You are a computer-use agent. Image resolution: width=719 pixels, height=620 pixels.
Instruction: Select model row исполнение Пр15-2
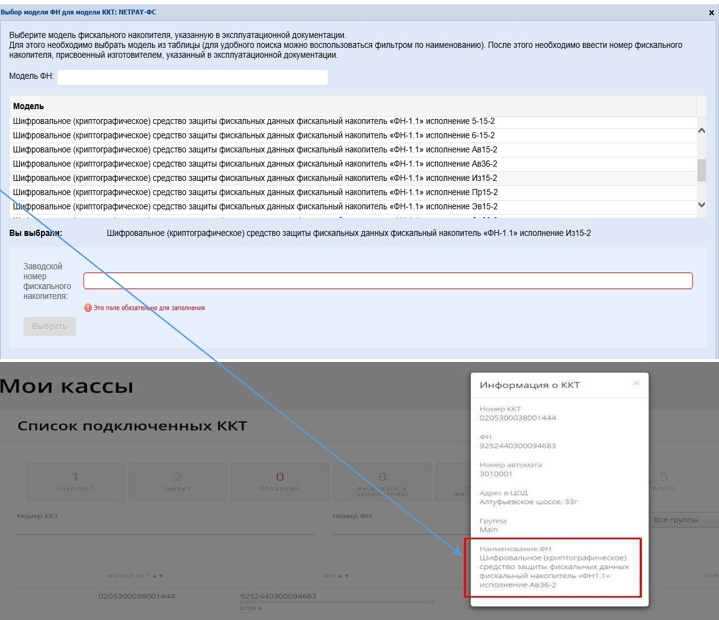[x=353, y=193]
